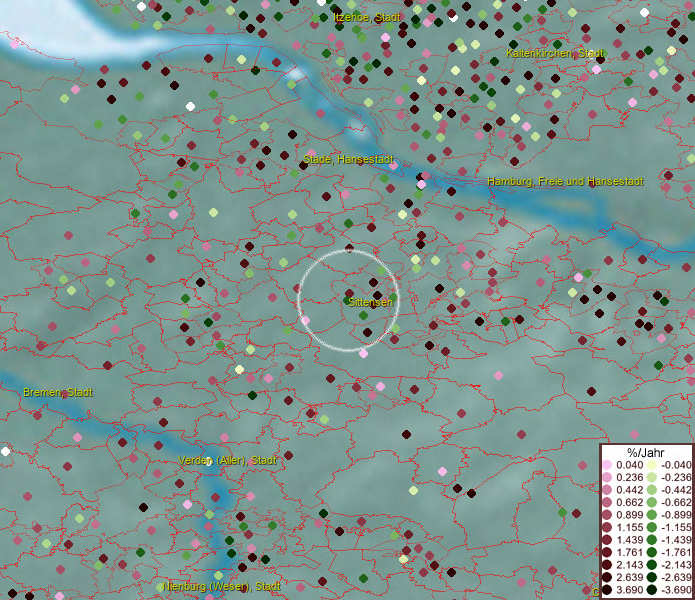695x600 pixels.
Task: Select the Bremen, Stadt label
Action: 58,392
